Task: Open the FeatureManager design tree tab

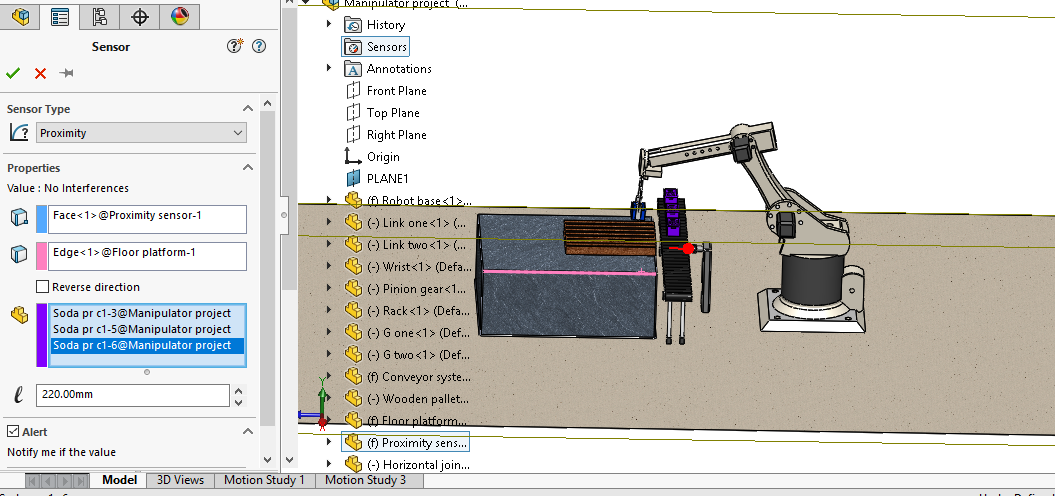Action: click(x=20, y=17)
